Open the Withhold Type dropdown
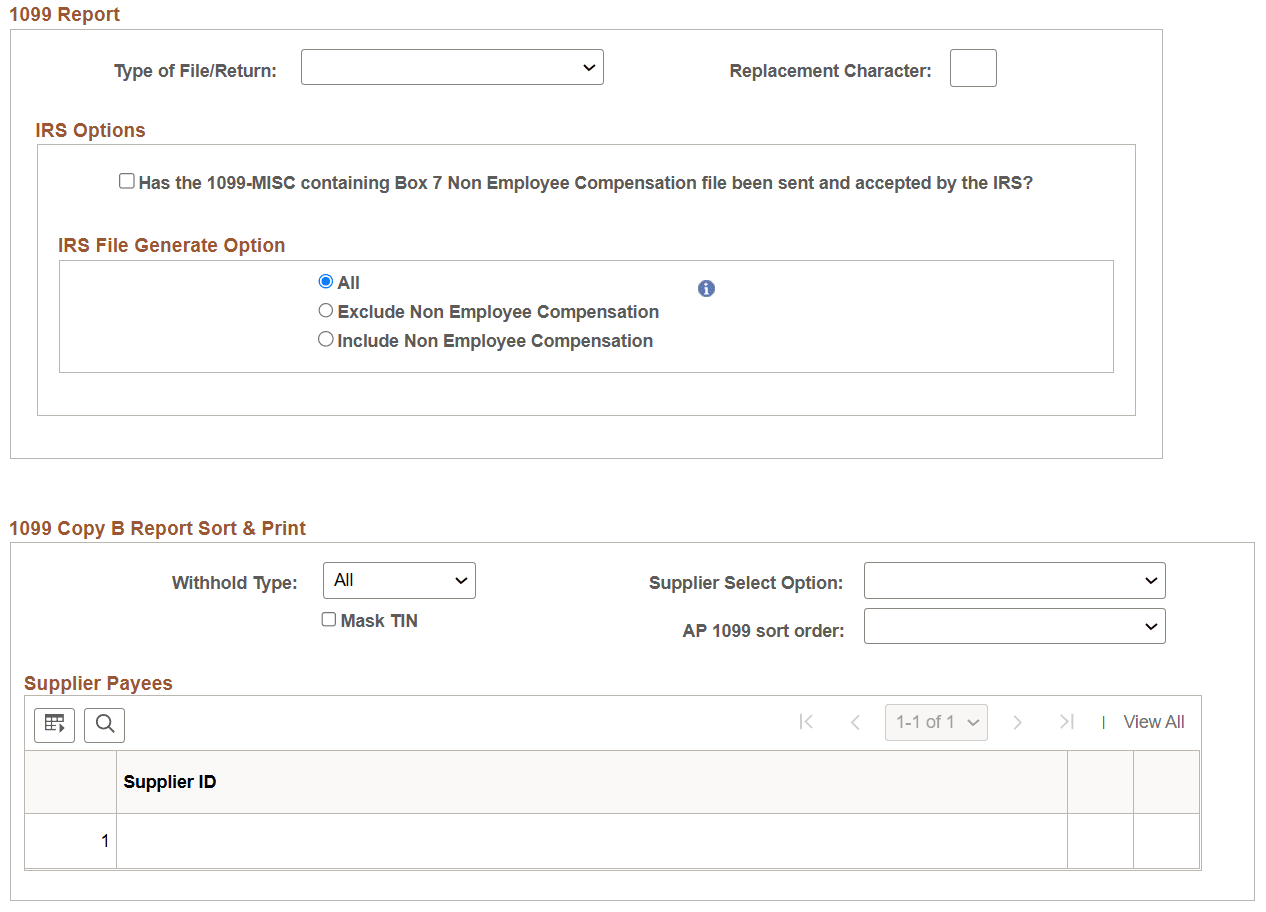Viewport: 1266px width, 912px height. (399, 580)
